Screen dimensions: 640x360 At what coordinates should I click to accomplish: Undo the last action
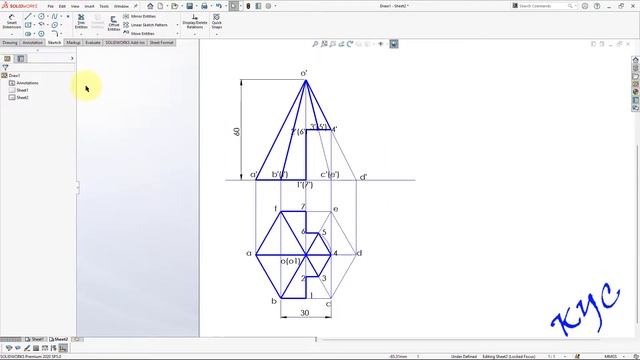tap(219, 6)
